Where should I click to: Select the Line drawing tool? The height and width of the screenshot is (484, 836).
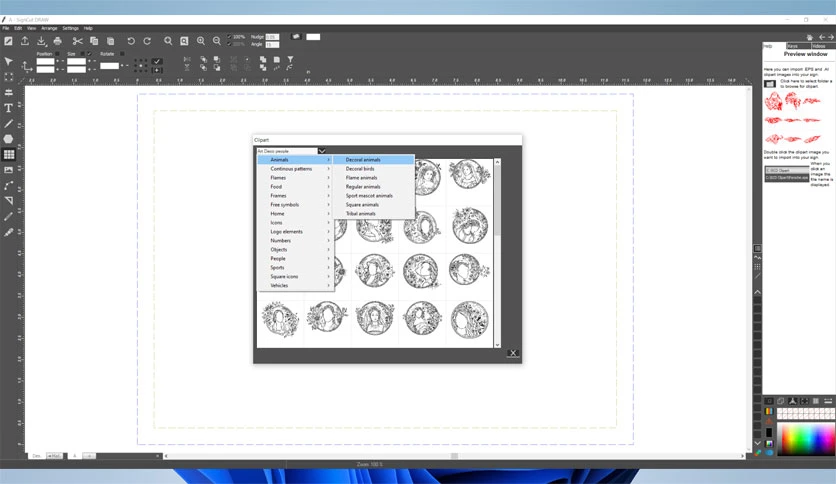click(9, 124)
